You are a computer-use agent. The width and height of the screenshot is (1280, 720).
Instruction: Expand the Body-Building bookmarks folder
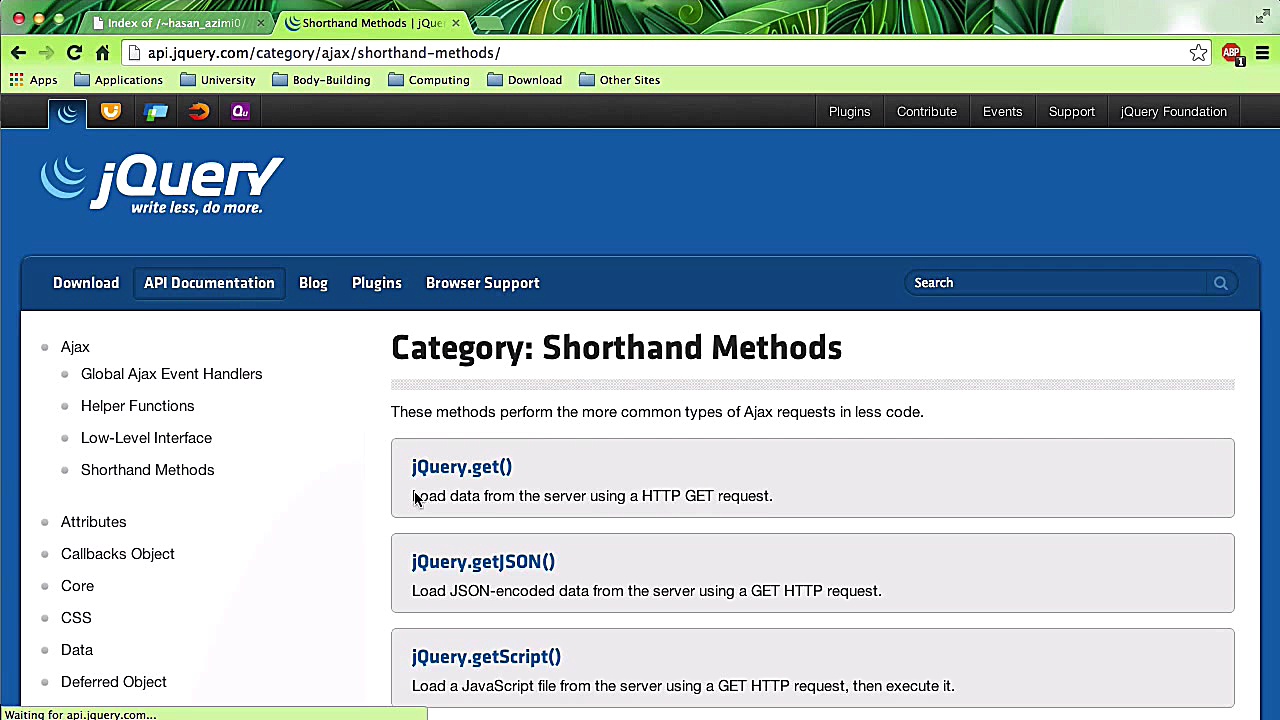tap(321, 80)
